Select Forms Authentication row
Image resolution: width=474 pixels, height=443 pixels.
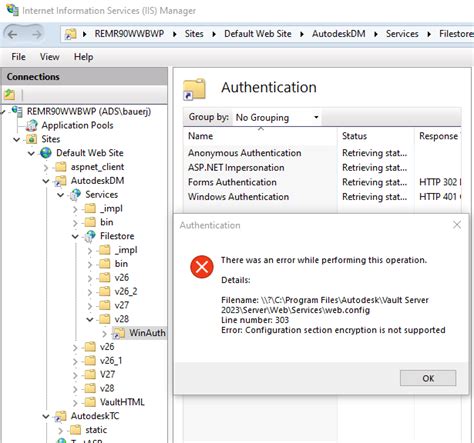(x=322, y=182)
